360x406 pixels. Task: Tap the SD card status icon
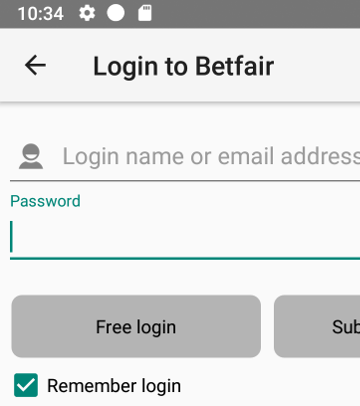(145, 13)
